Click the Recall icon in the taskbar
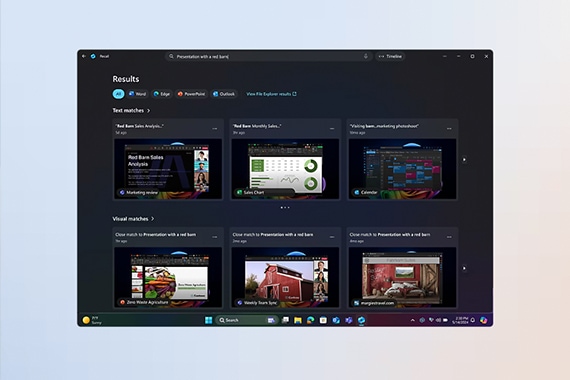570x380 pixels. (361, 320)
